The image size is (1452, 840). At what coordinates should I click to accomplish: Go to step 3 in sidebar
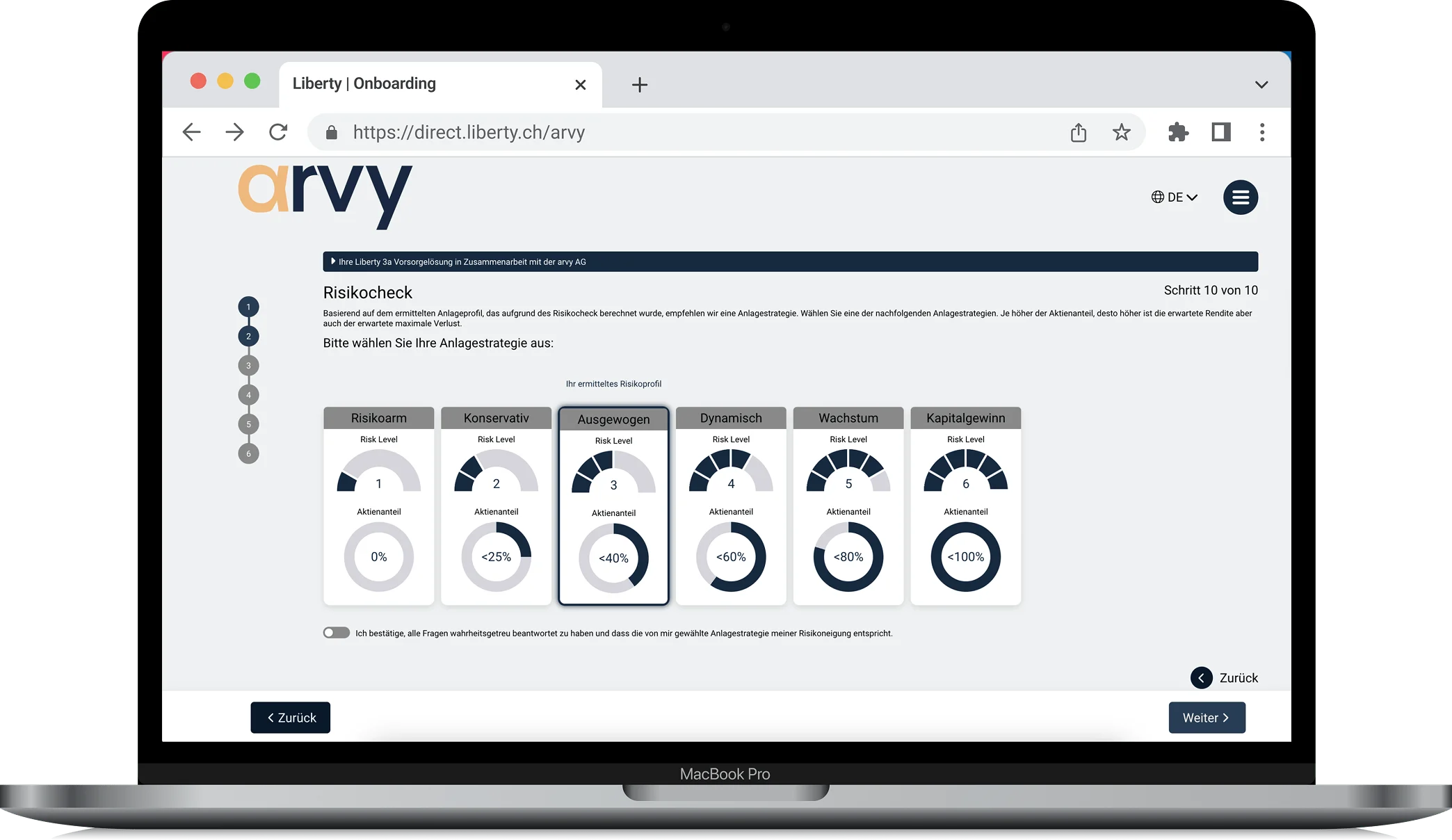click(248, 366)
